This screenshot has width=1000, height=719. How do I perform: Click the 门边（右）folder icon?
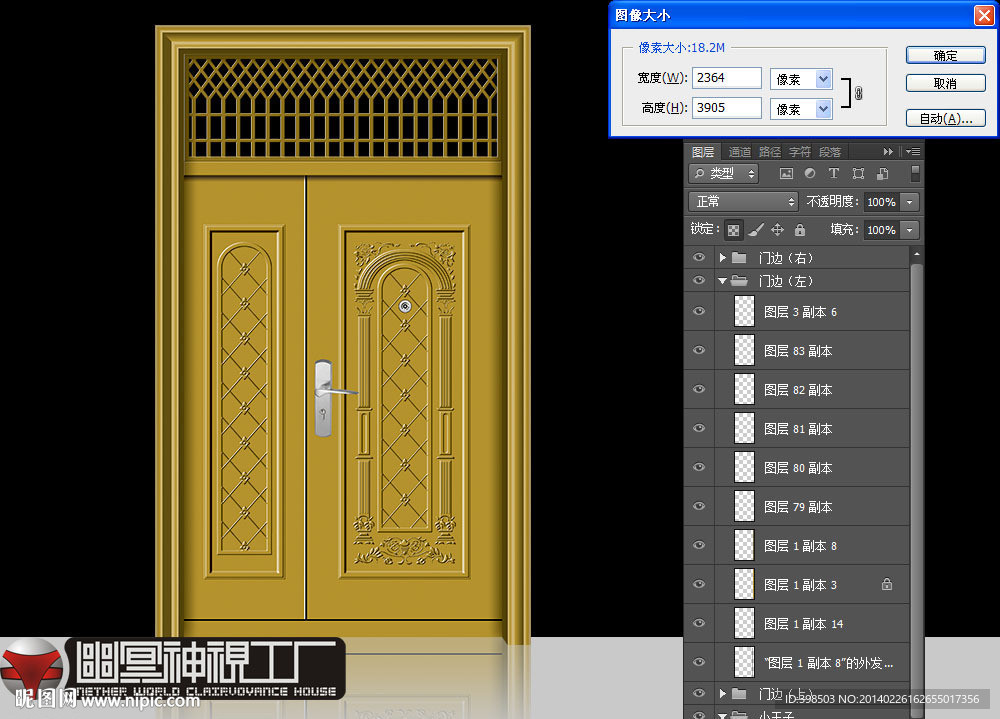point(739,258)
